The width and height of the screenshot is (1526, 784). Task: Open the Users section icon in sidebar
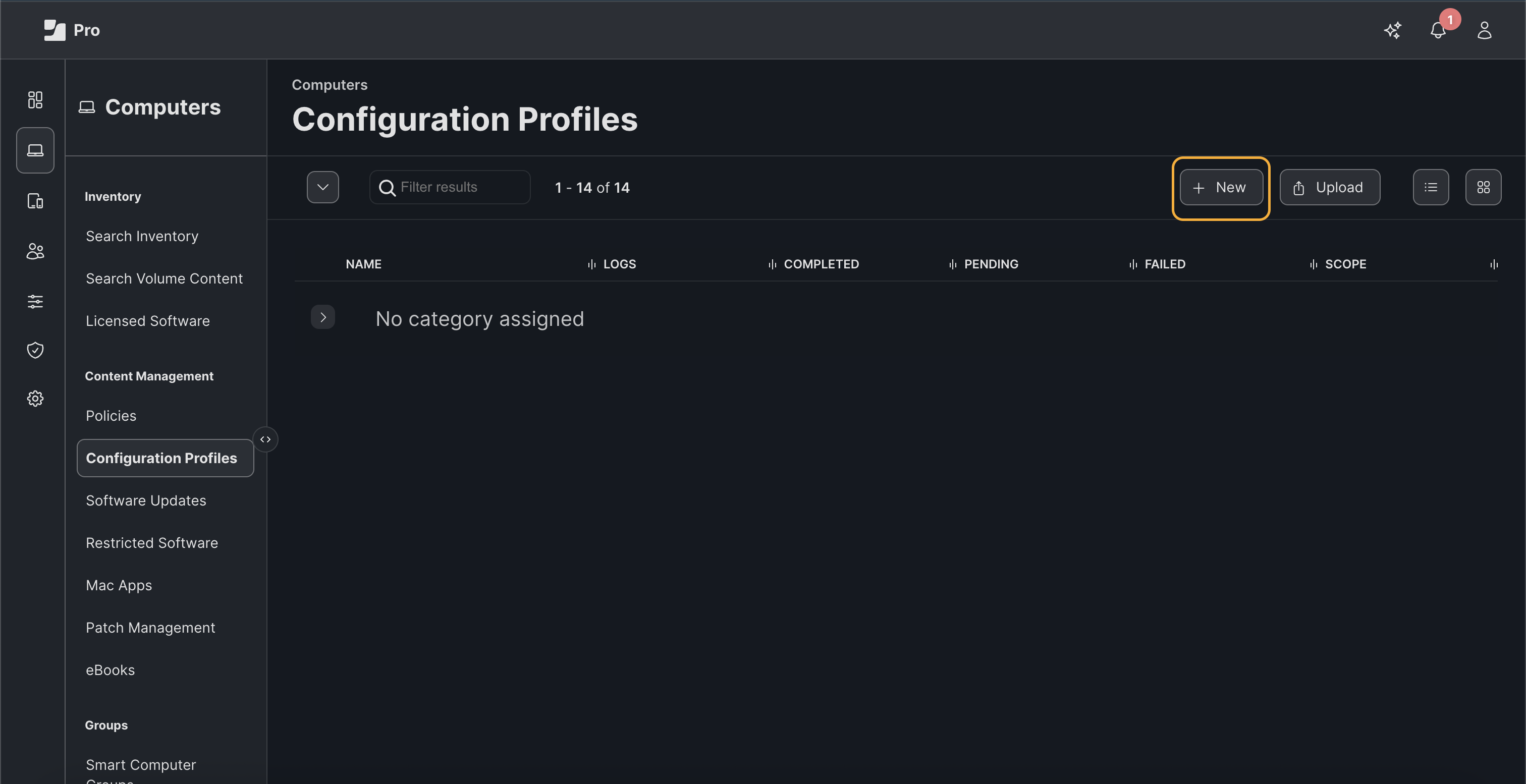tap(34, 250)
